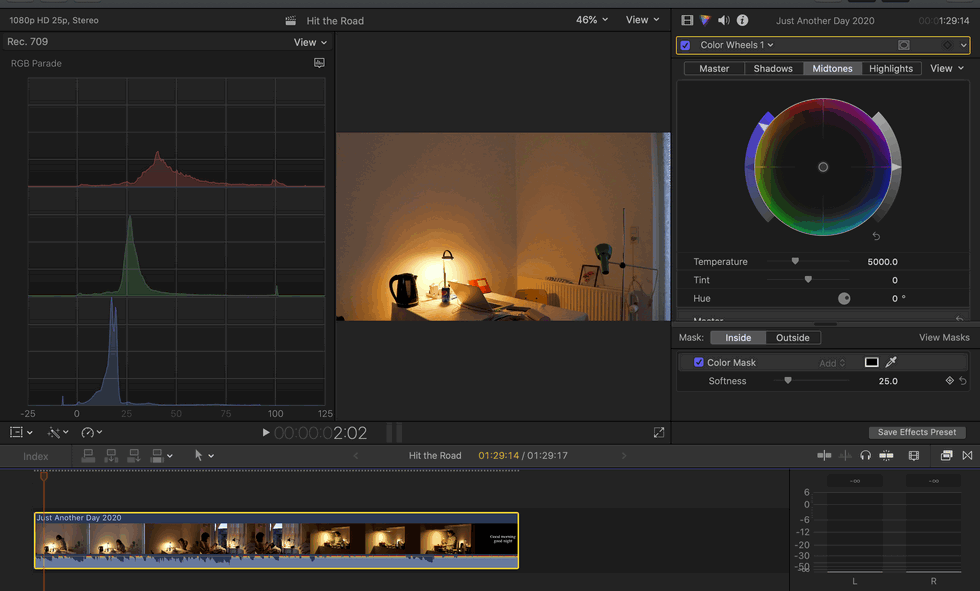Click the project clapperboard icon
Viewport: 980px width, 591px height.
pos(291,21)
